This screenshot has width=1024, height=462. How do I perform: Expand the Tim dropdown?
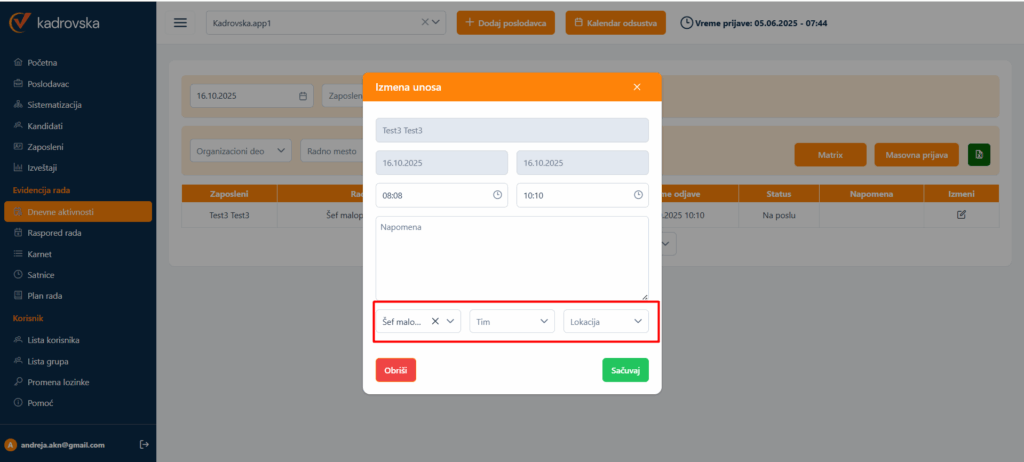544,321
